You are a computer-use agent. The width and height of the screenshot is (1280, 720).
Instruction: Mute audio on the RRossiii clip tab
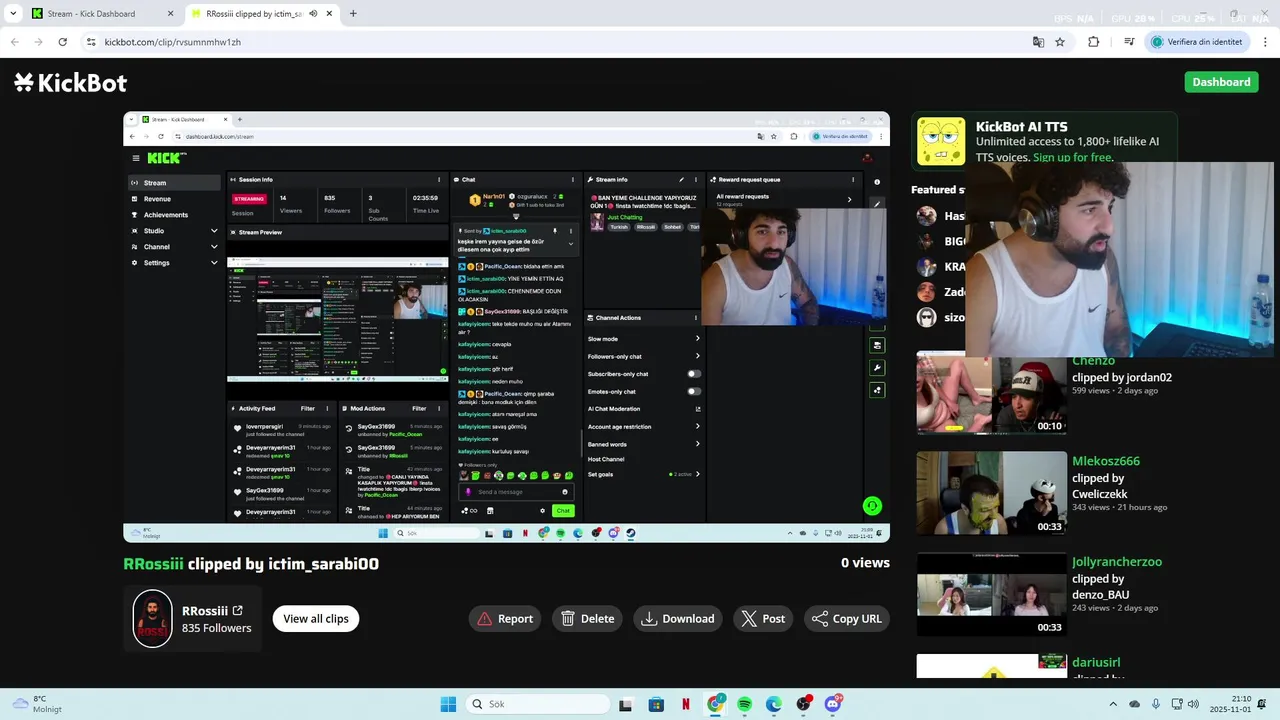[313, 13]
